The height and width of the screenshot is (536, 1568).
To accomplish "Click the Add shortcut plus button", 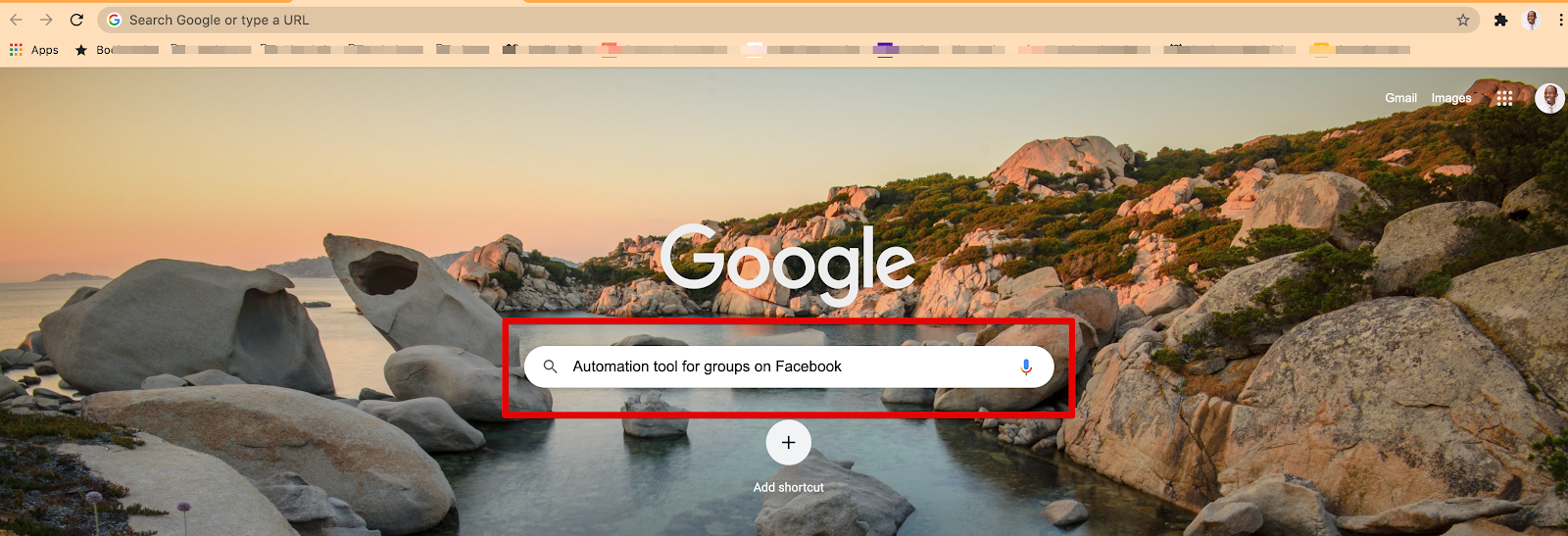I will click(789, 443).
